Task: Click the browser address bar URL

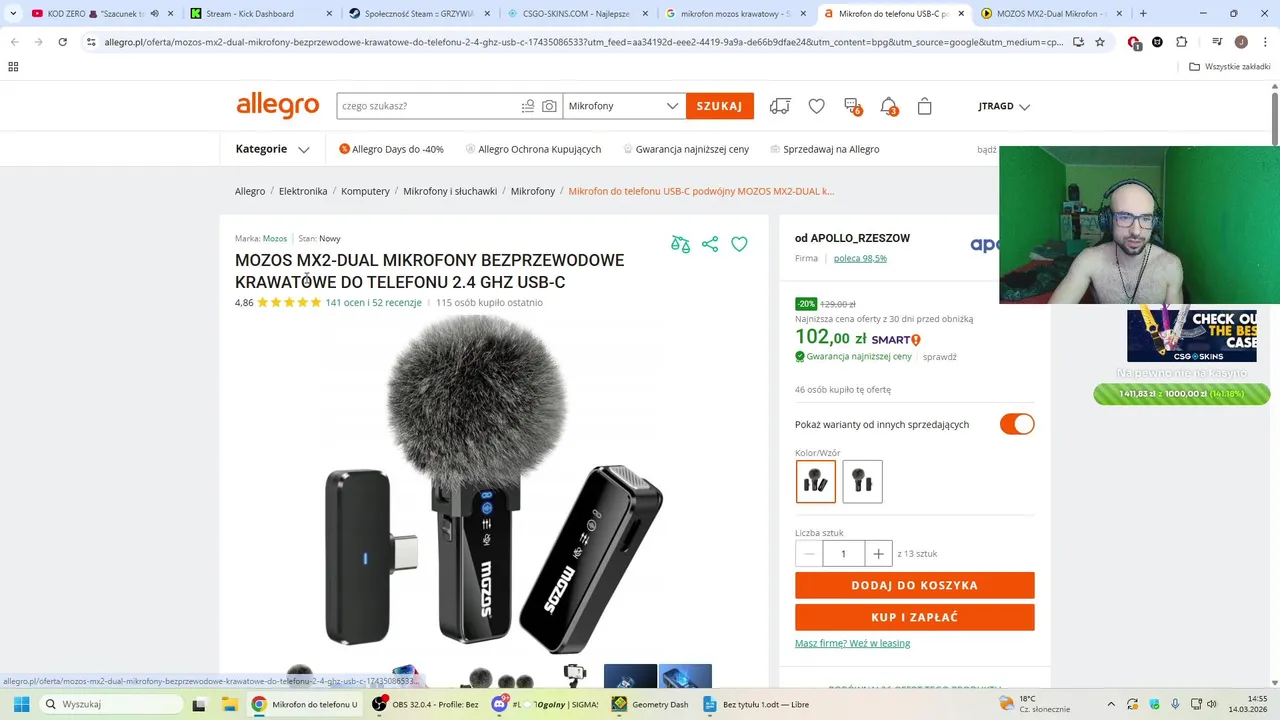Action: (x=583, y=42)
